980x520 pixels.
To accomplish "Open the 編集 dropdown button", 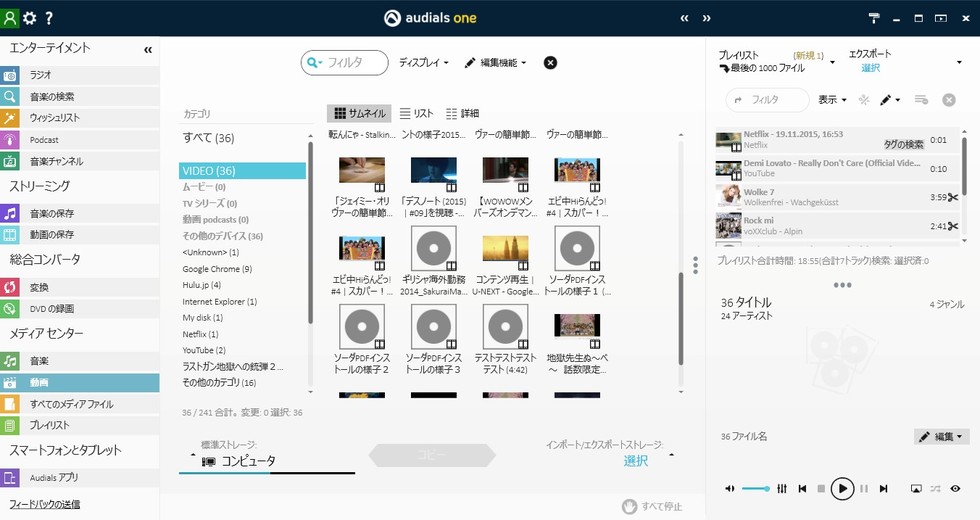I will pos(942,436).
